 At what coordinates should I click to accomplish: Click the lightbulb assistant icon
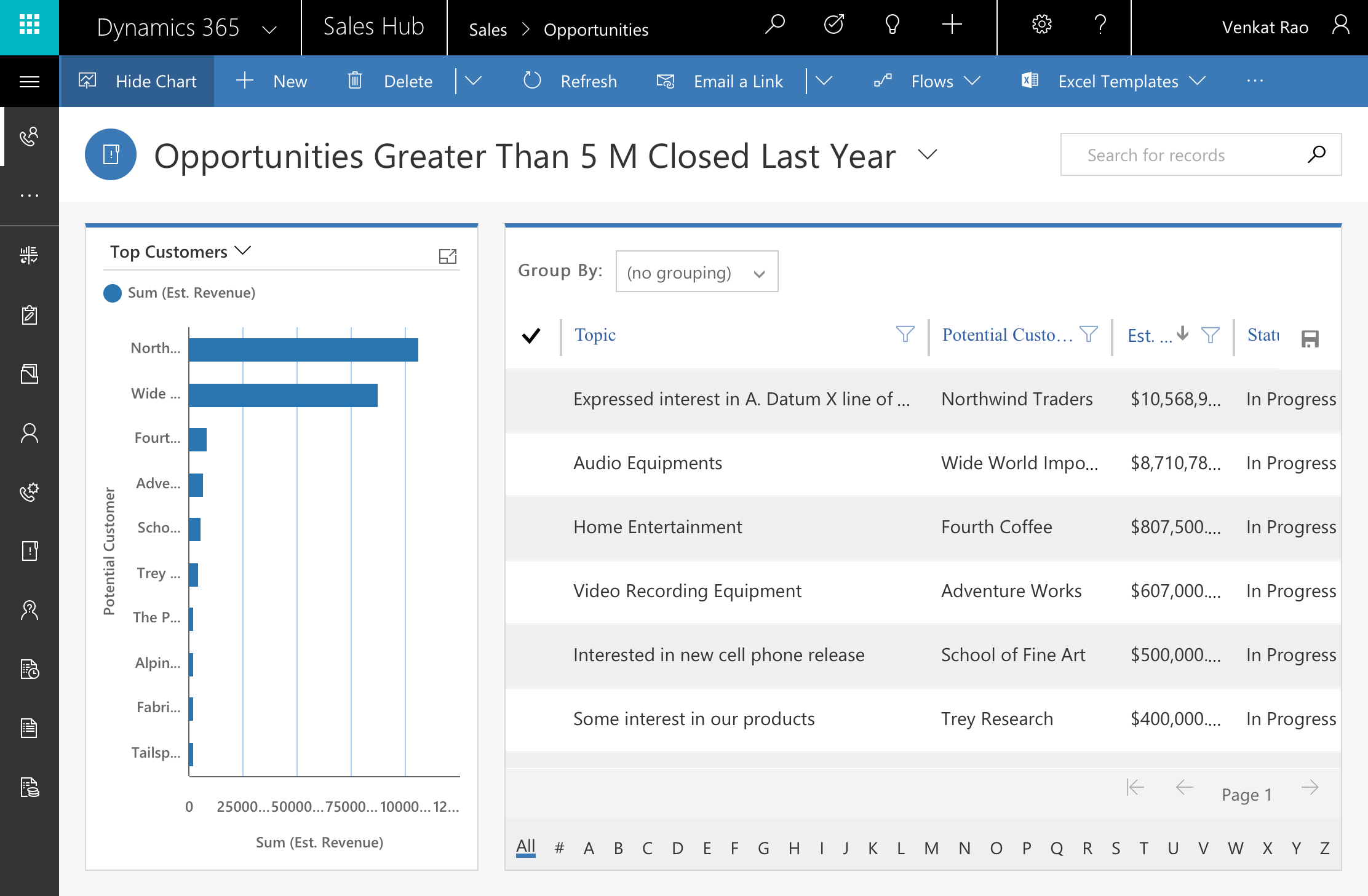(892, 25)
